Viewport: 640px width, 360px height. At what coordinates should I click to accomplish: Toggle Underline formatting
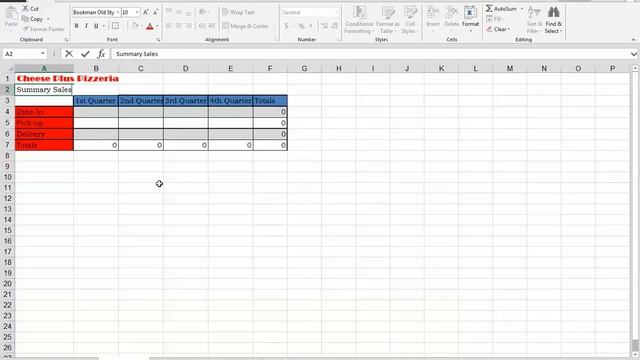(x=96, y=26)
